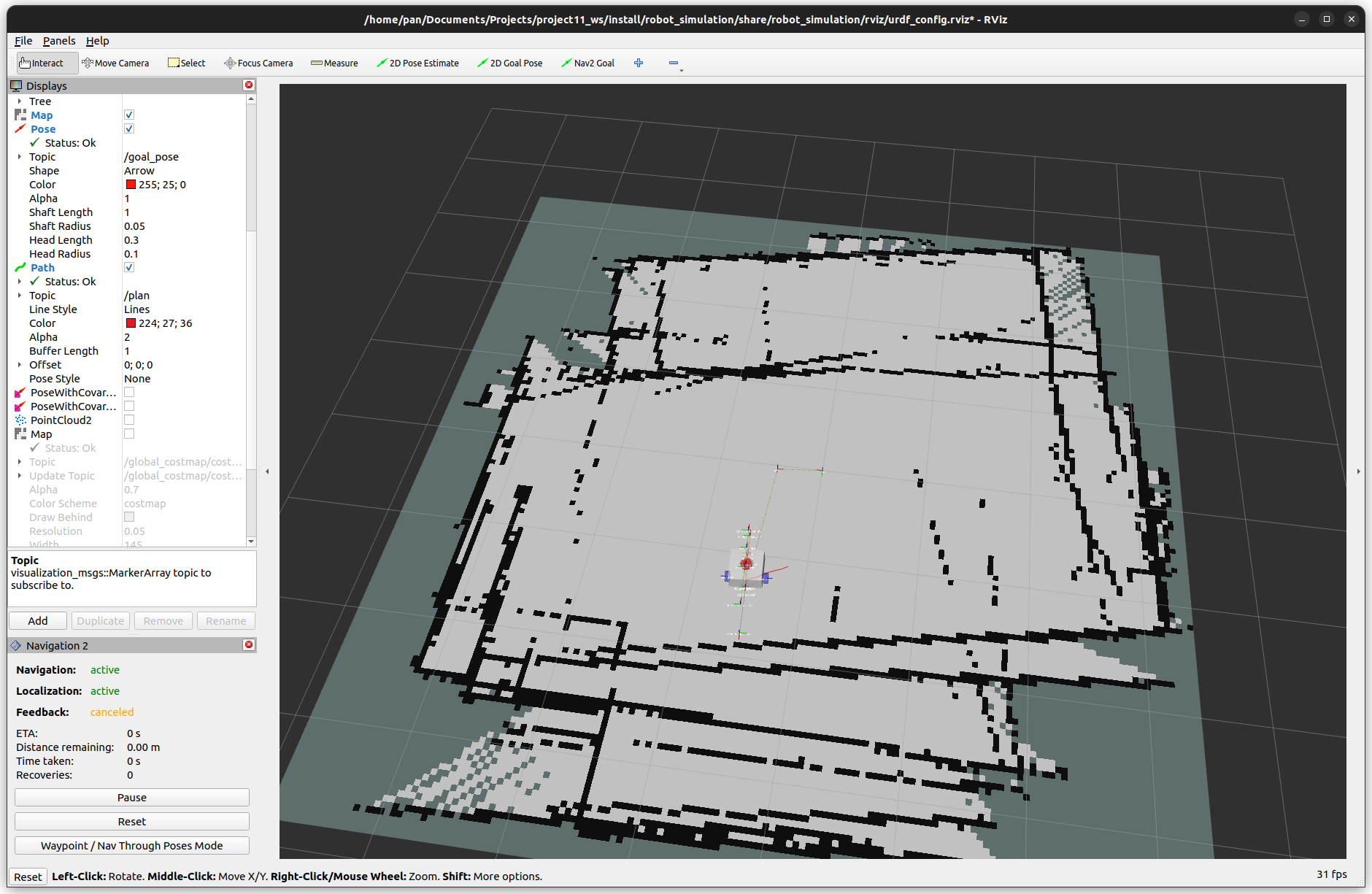This screenshot has width=1372, height=894.
Task: Activate the Nav2 Goal tool
Action: point(587,63)
